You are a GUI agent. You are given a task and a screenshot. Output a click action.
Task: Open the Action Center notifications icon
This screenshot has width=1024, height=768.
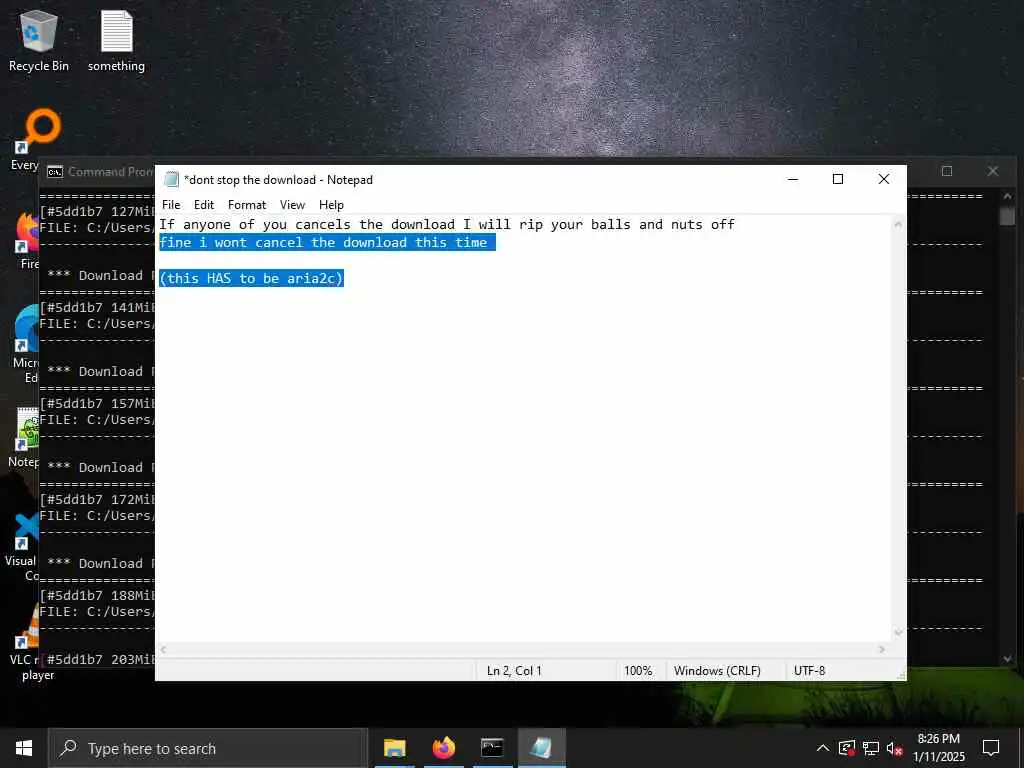coord(991,748)
